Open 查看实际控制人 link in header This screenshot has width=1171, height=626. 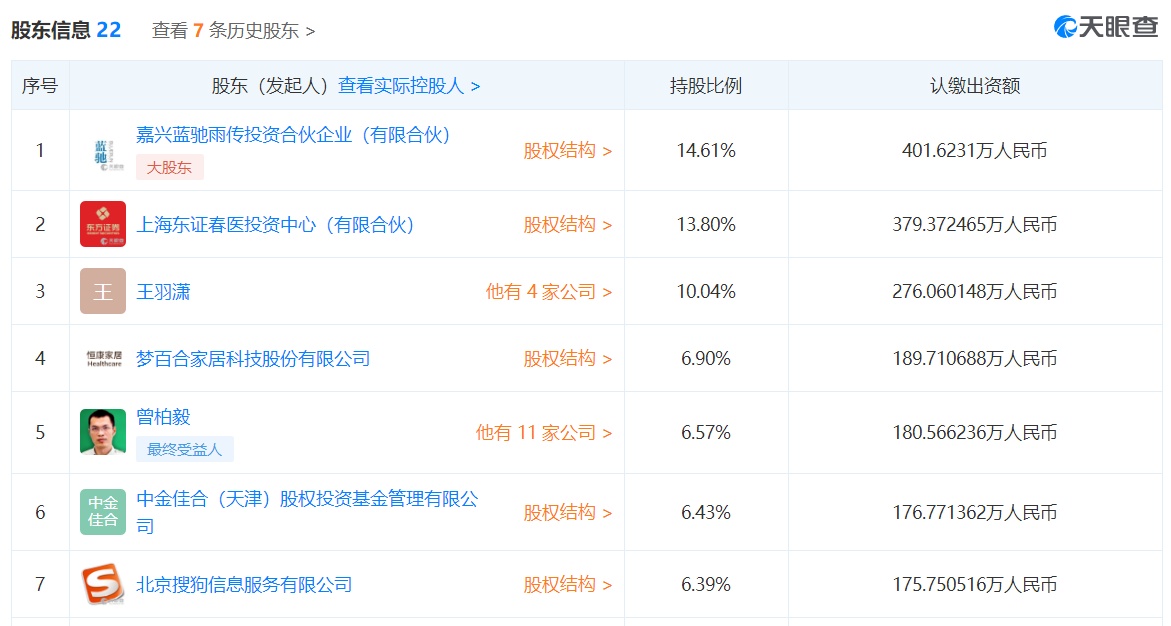click(x=409, y=86)
